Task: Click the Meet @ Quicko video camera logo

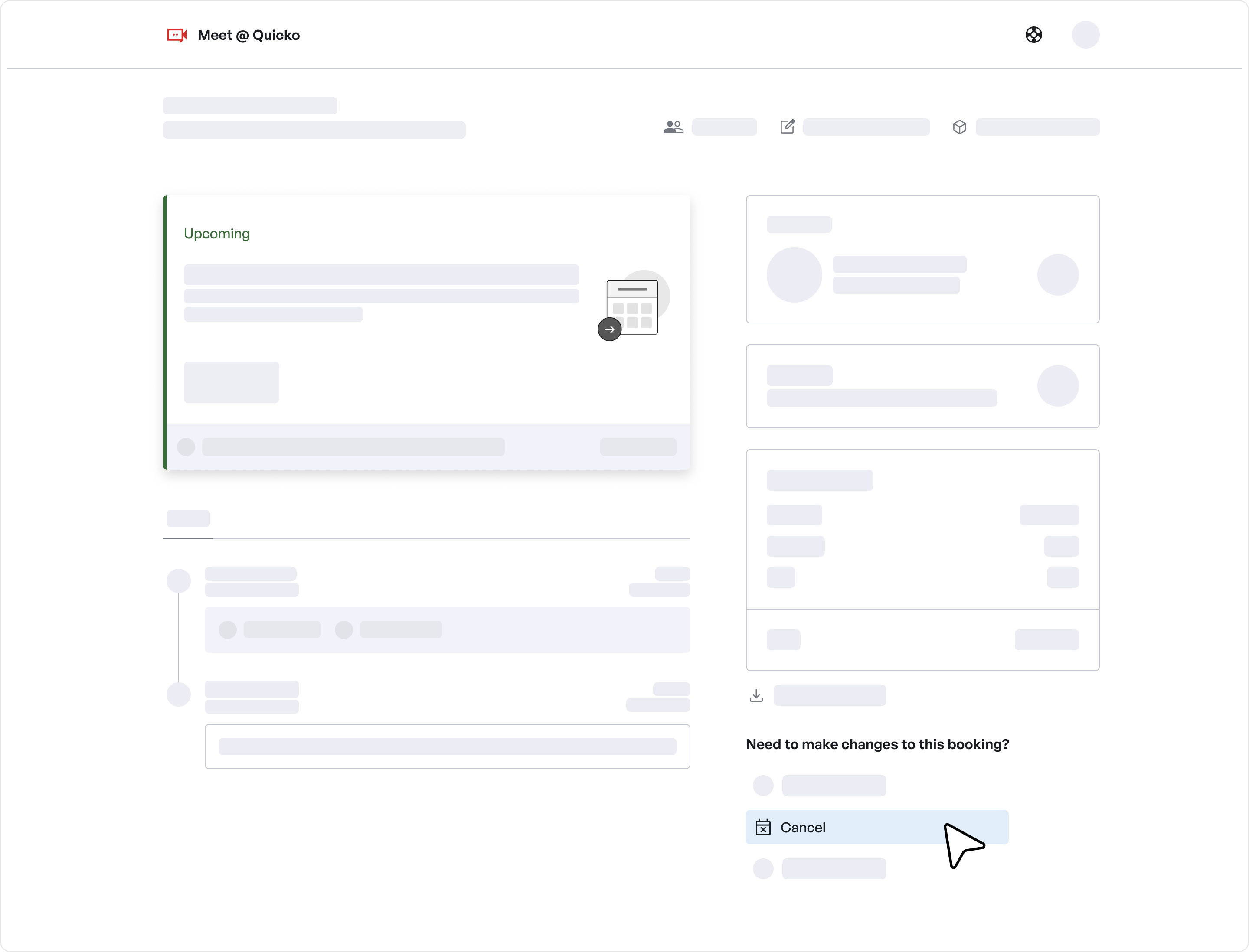Action: (x=177, y=35)
